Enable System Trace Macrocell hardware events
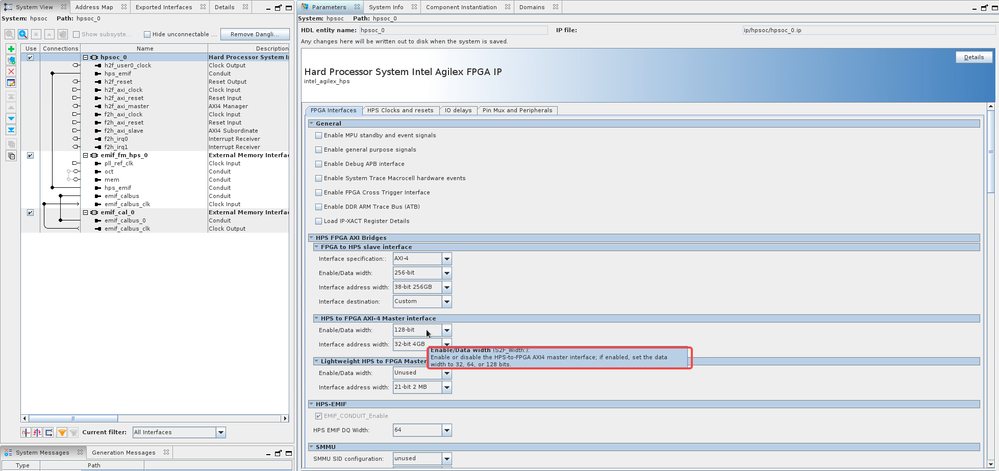 point(319,178)
